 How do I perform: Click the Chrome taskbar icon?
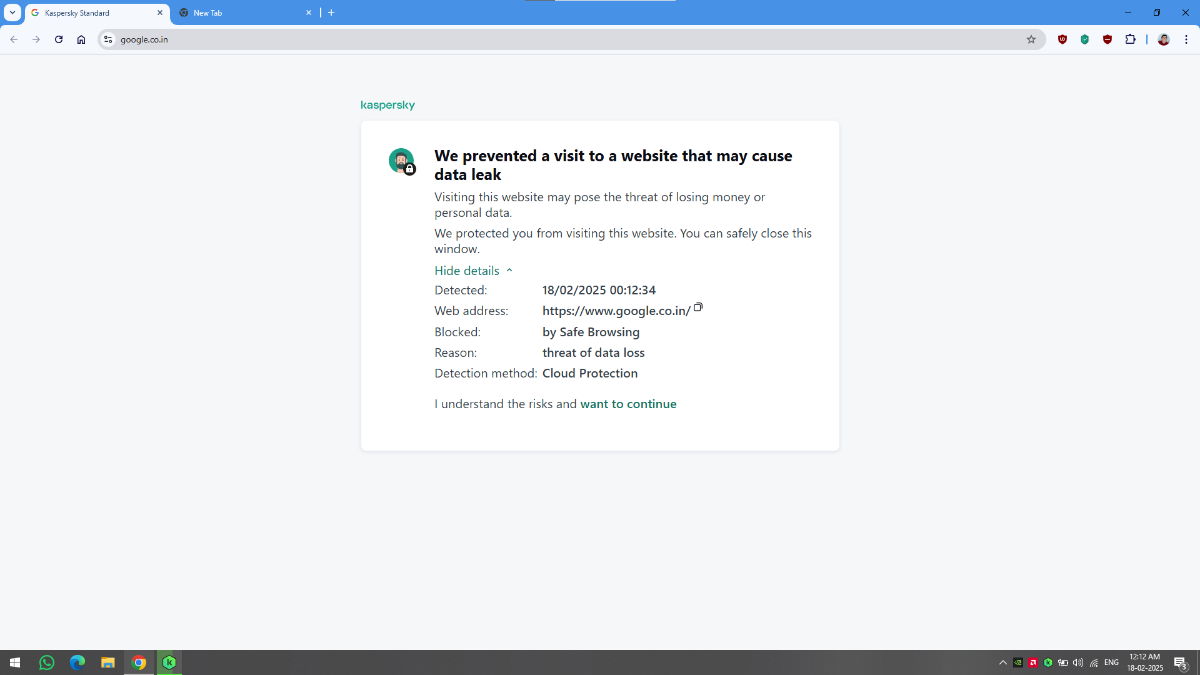coord(139,662)
